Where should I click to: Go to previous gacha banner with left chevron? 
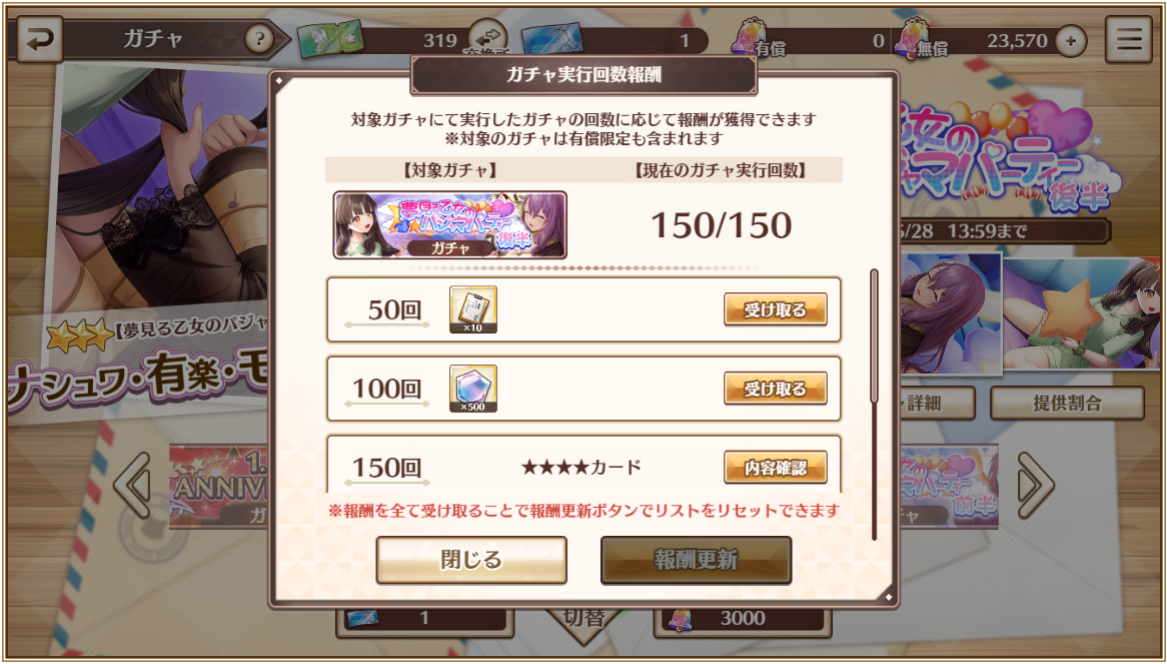pyautogui.click(x=132, y=485)
